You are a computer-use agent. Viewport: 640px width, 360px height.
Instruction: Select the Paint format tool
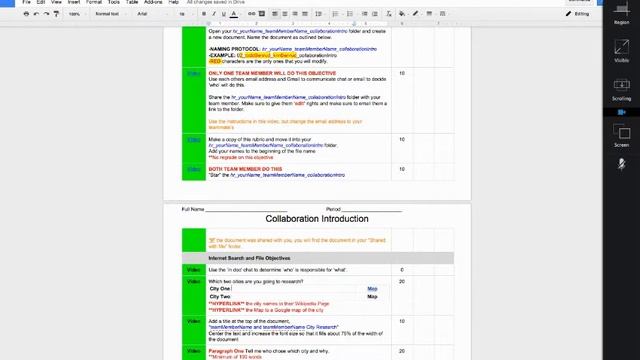point(56,14)
